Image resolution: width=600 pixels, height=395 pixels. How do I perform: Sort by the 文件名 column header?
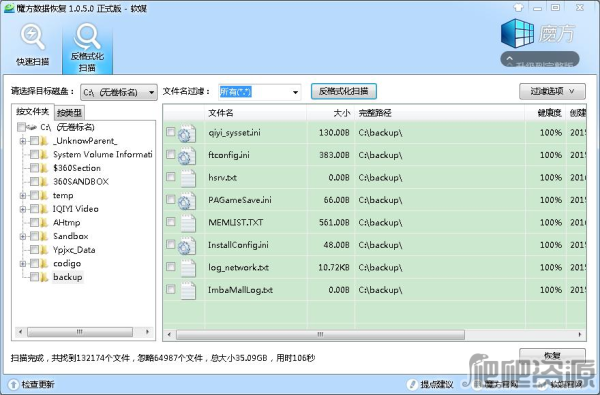click(255, 113)
